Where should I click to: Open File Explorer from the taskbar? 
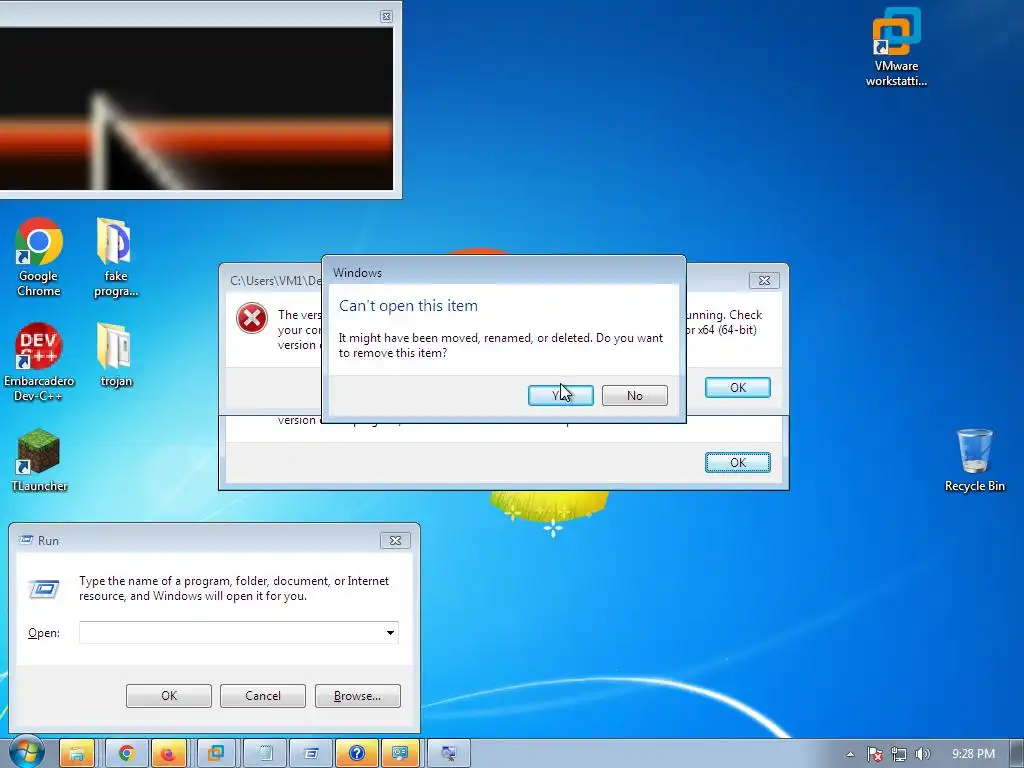(77, 754)
